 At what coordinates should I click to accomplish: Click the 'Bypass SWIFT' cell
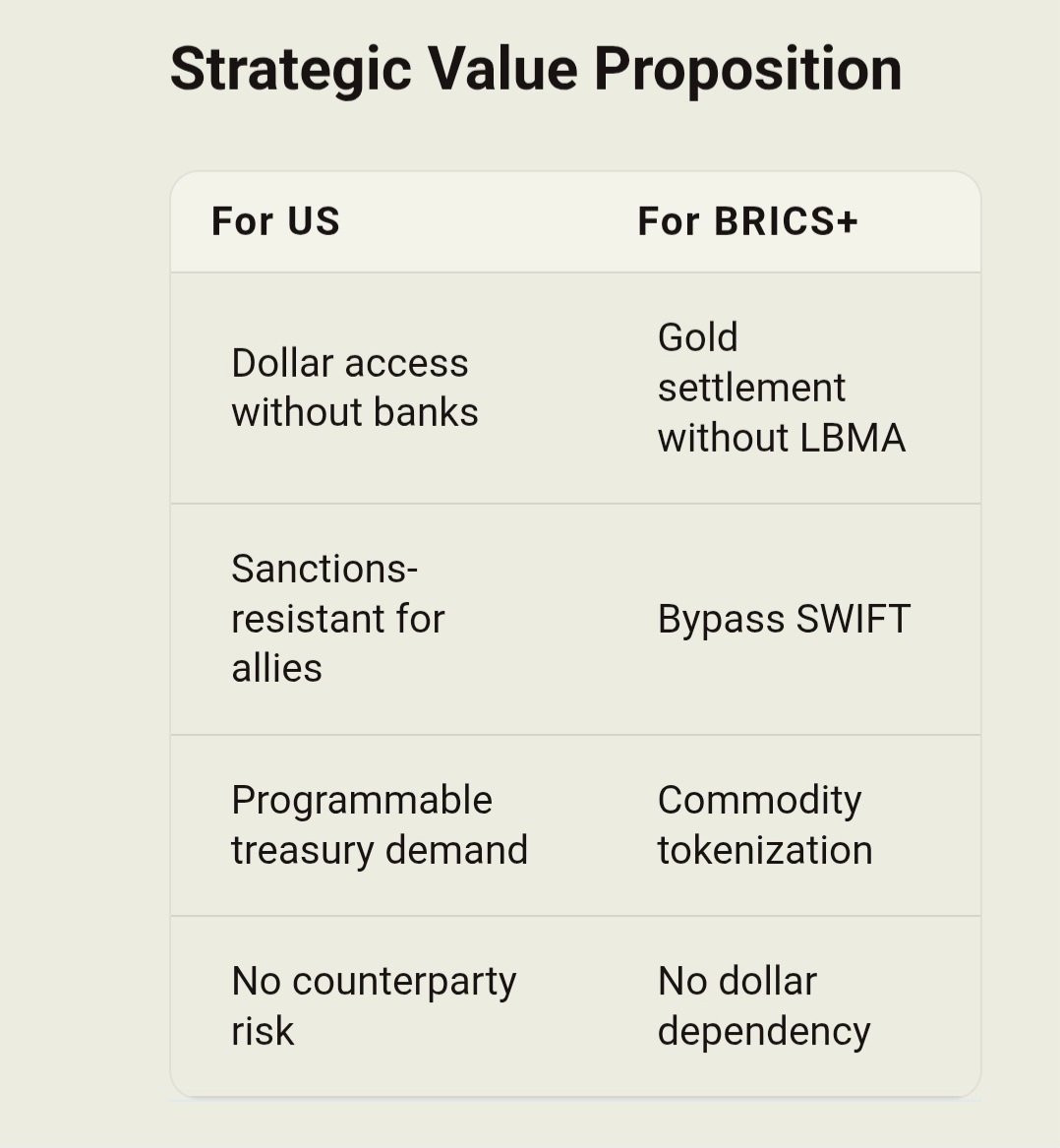point(784,619)
